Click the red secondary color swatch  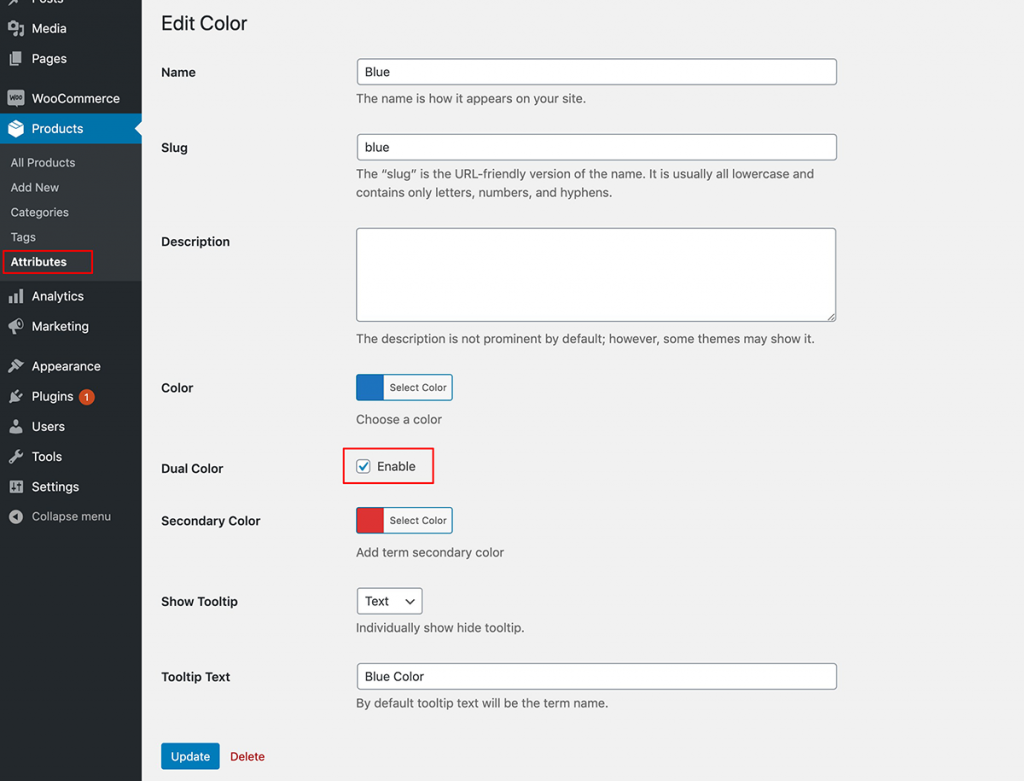tap(370, 520)
